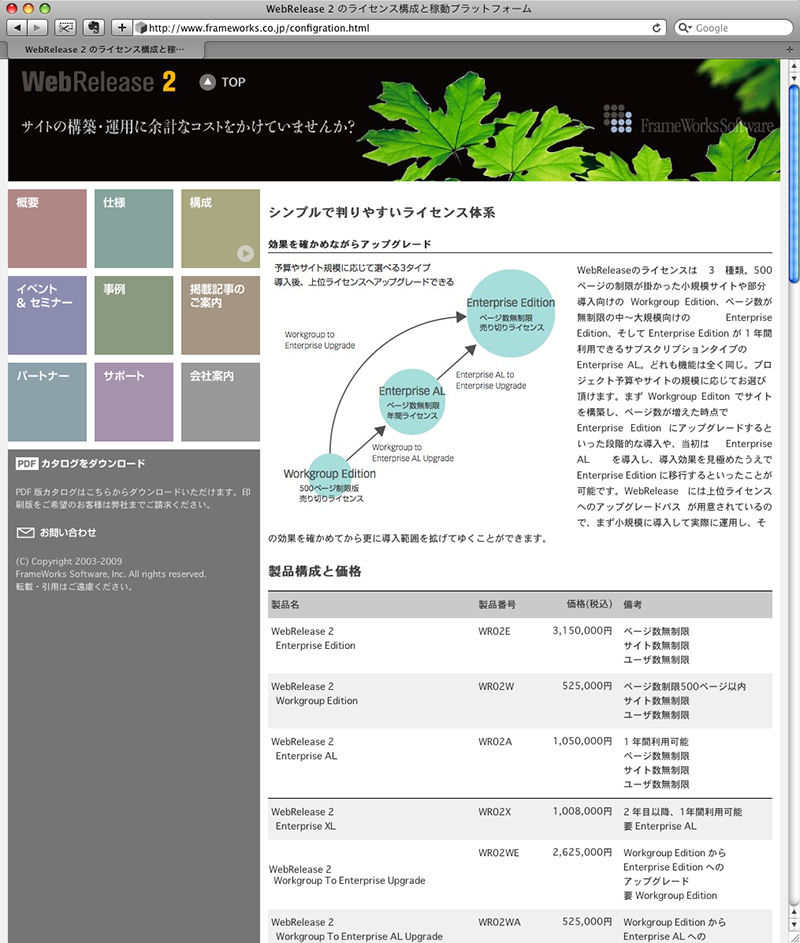Click the 製品番号 column header

(x=497, y=604)
